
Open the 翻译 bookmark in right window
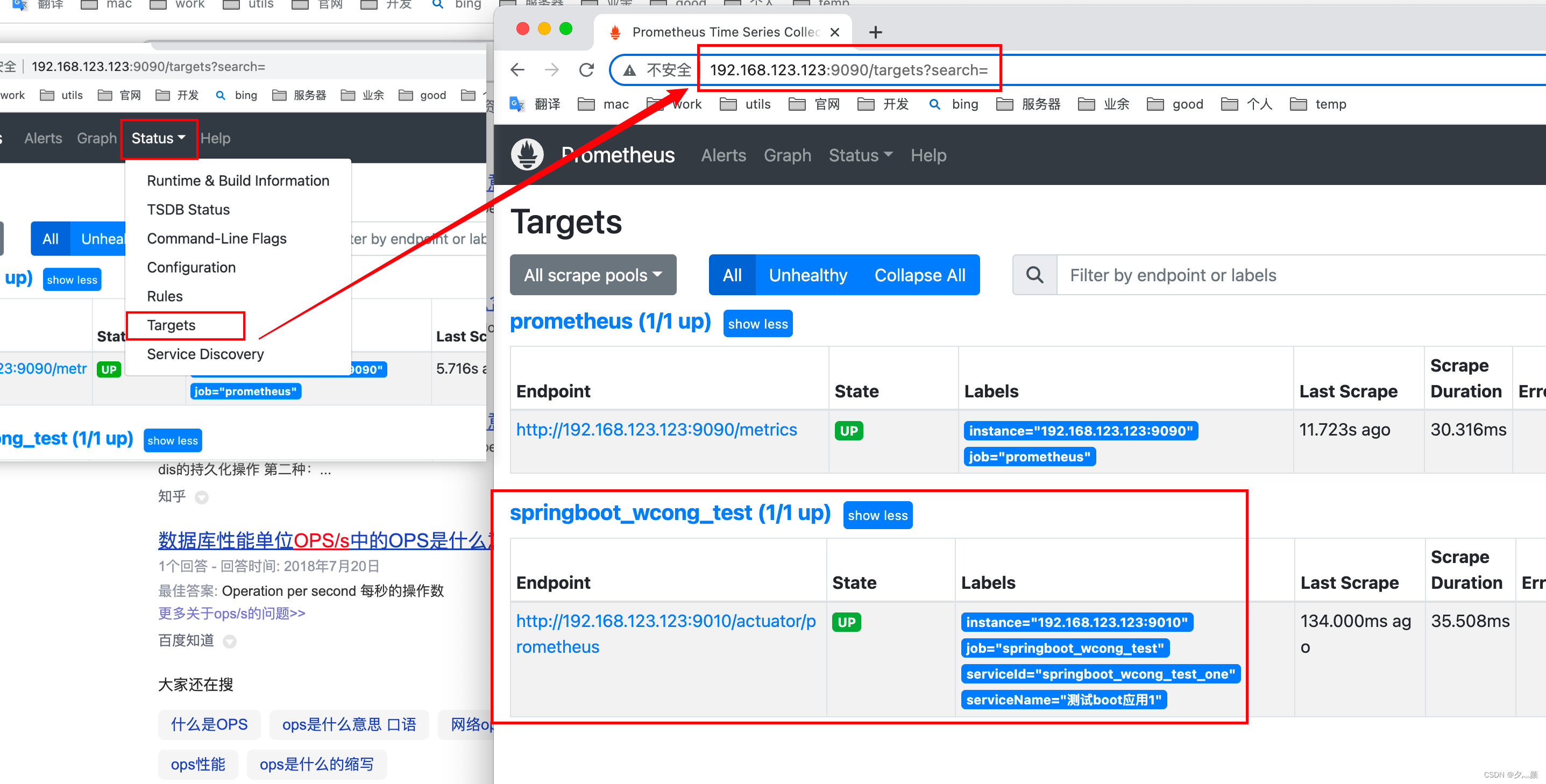point(535,104)
